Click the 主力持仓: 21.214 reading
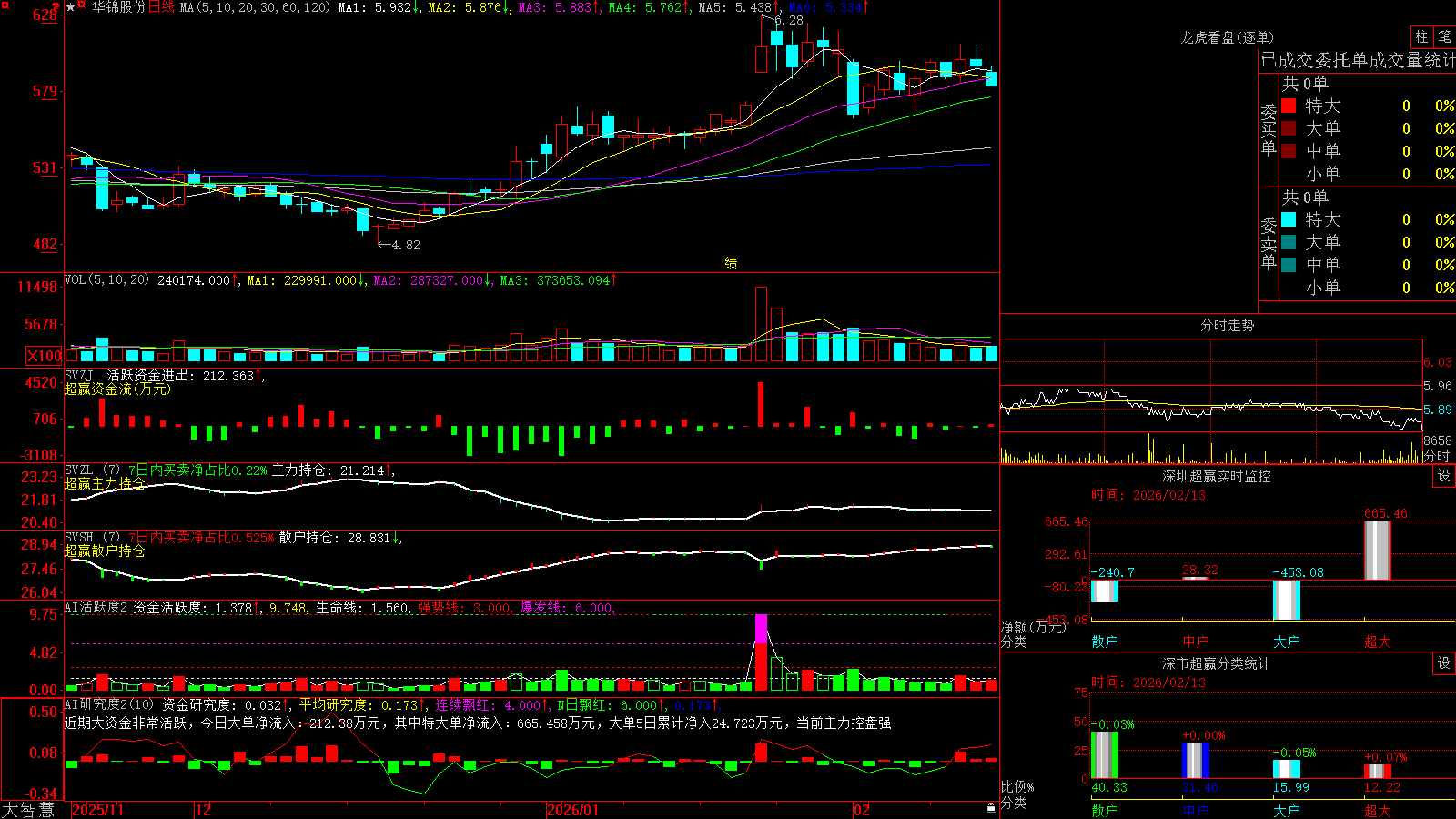This screenshot has width=1456, height=819. (x=332, y=470)
